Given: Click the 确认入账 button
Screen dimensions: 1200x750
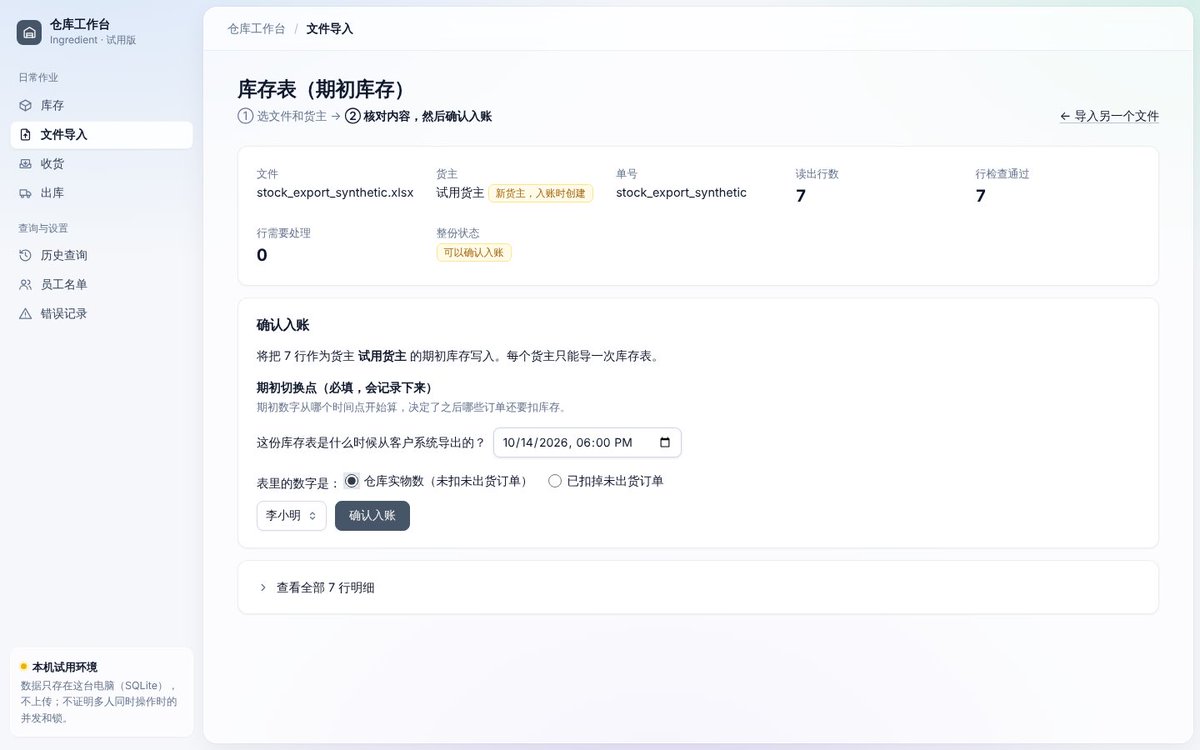Looking at the screenshot, I should 372,515.
